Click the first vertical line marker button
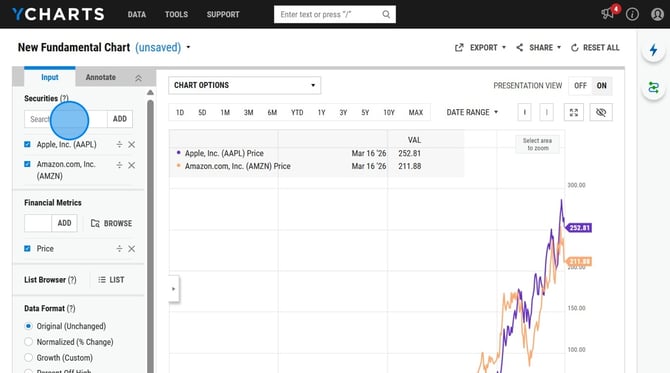The height and width of the screenshot is (373, 670). point(525,112)
